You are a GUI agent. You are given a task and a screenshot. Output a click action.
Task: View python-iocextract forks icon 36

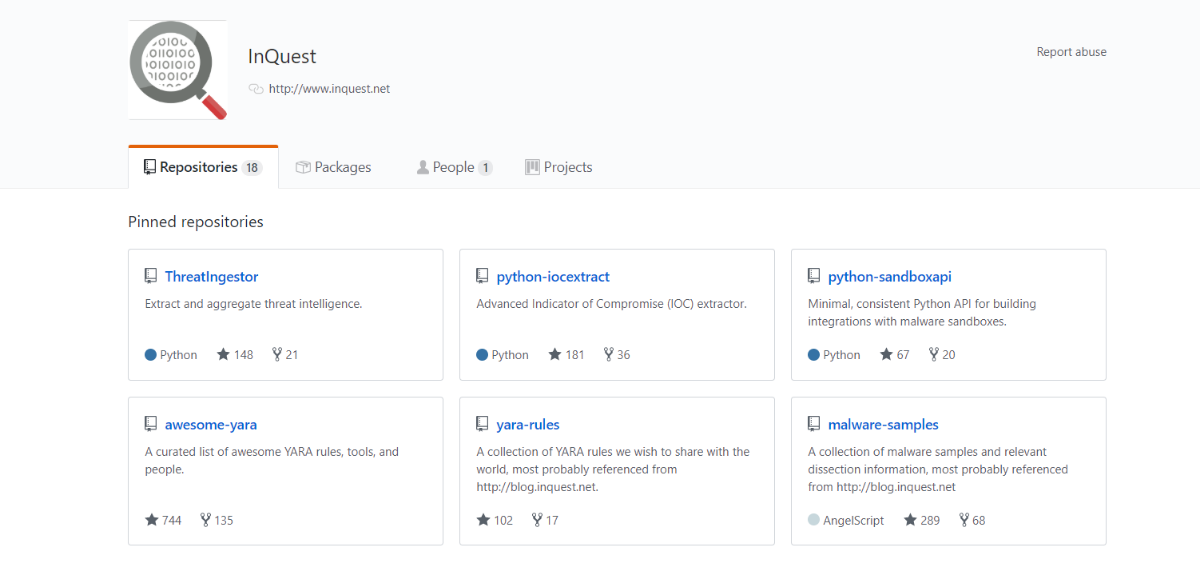pyautogui.click(x=608, y=354)
